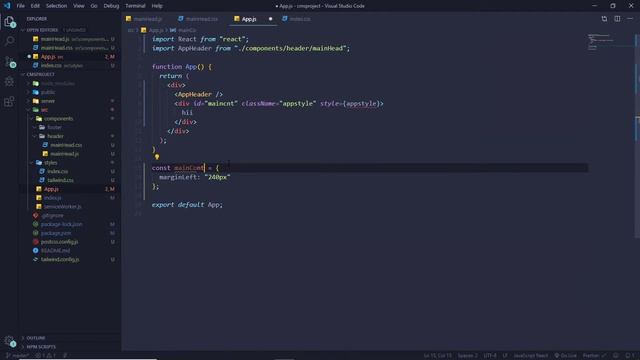This screenshot has height=360, width=640.
Task: Open the Selection menu
Action: click(x=56, y=6)
